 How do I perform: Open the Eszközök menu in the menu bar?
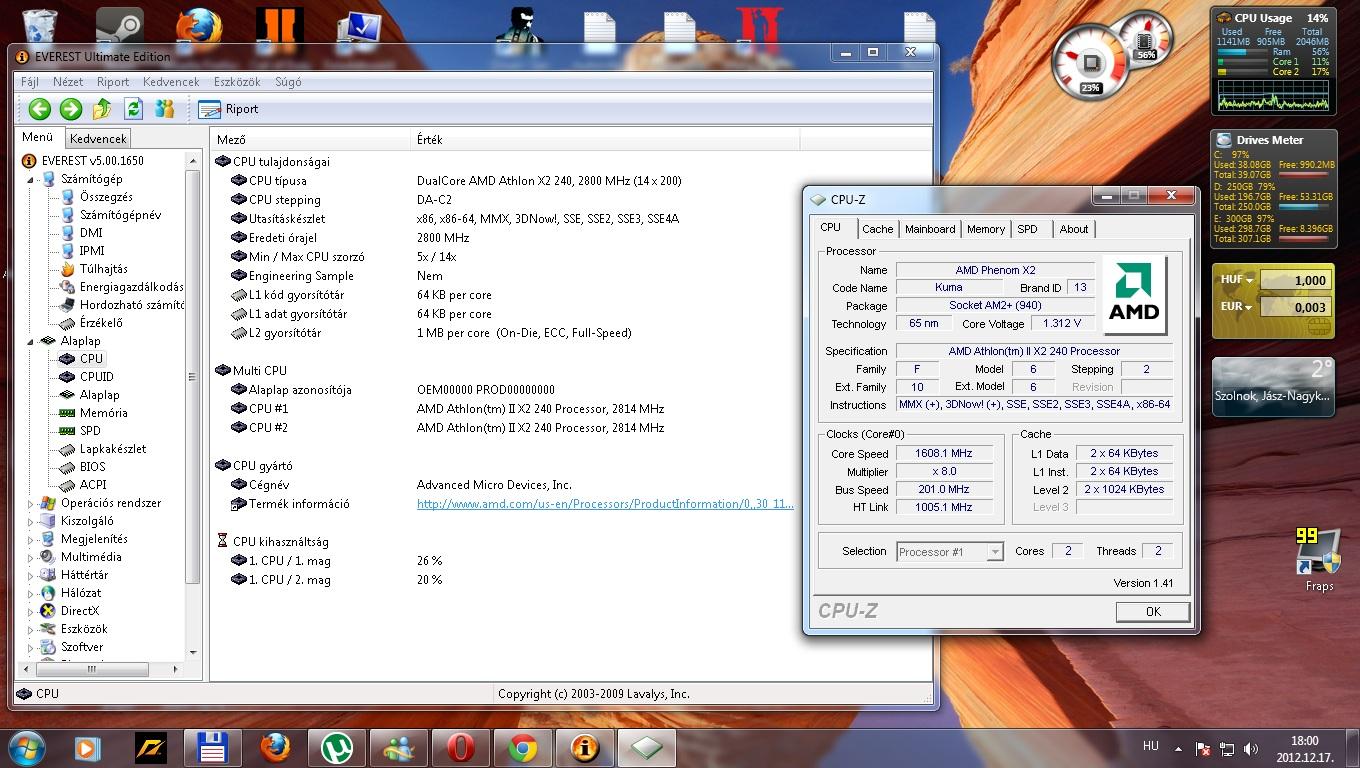pos(237,82)
